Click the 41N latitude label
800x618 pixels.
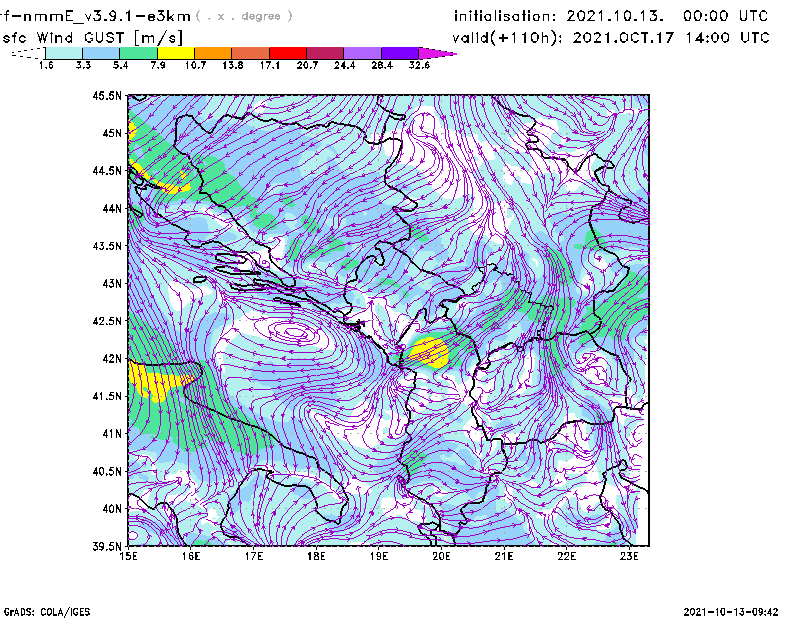(112, 434)
